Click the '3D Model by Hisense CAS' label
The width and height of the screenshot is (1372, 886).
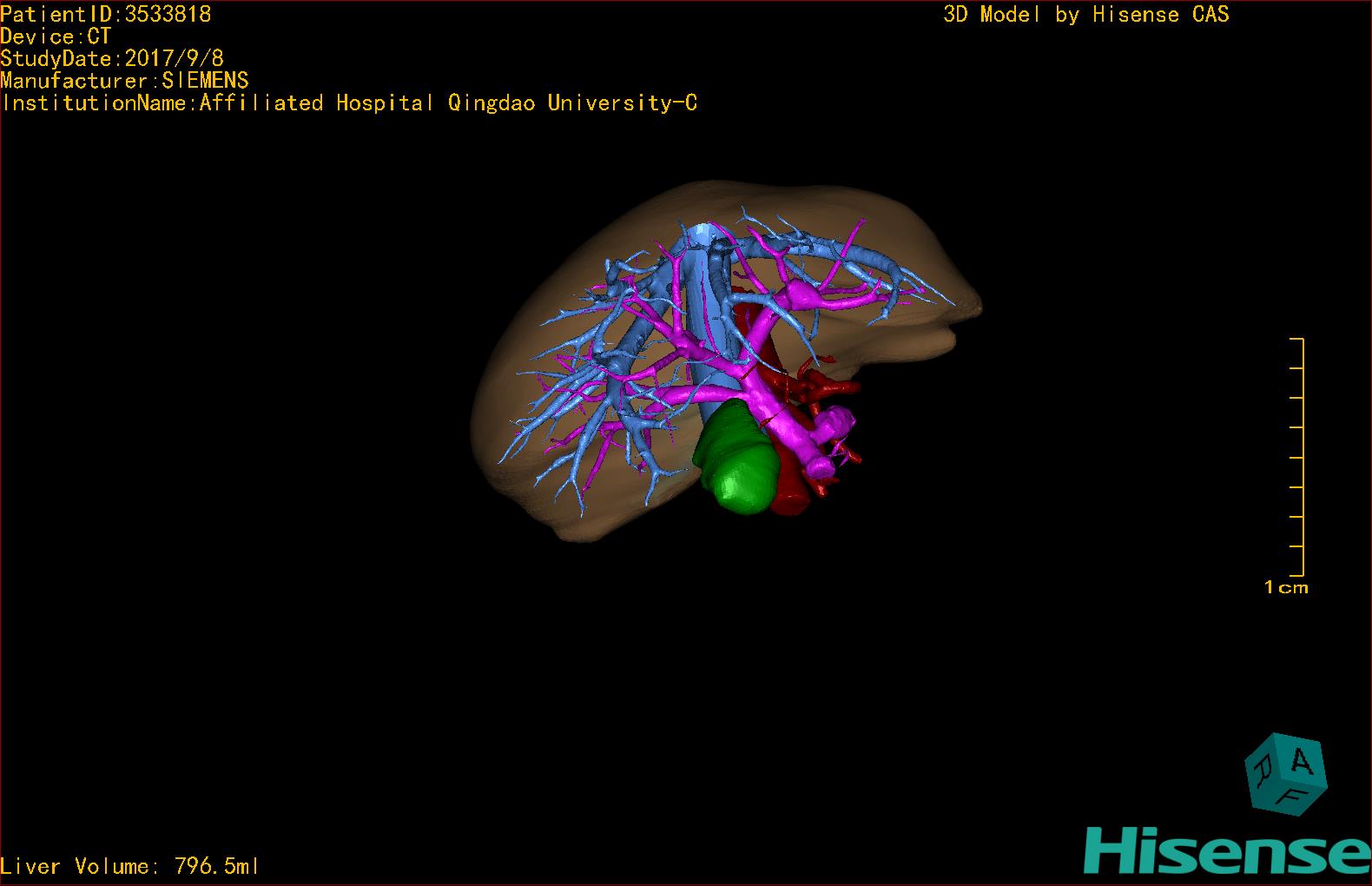tap(1086, 14)
